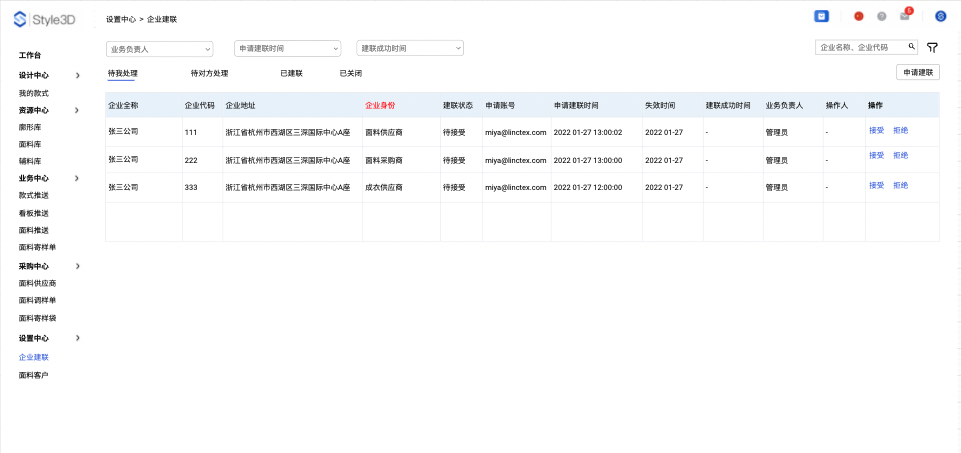Open the mail notifications icon
The width and height of the screenshot is (961, 453).
click(906, 16)
